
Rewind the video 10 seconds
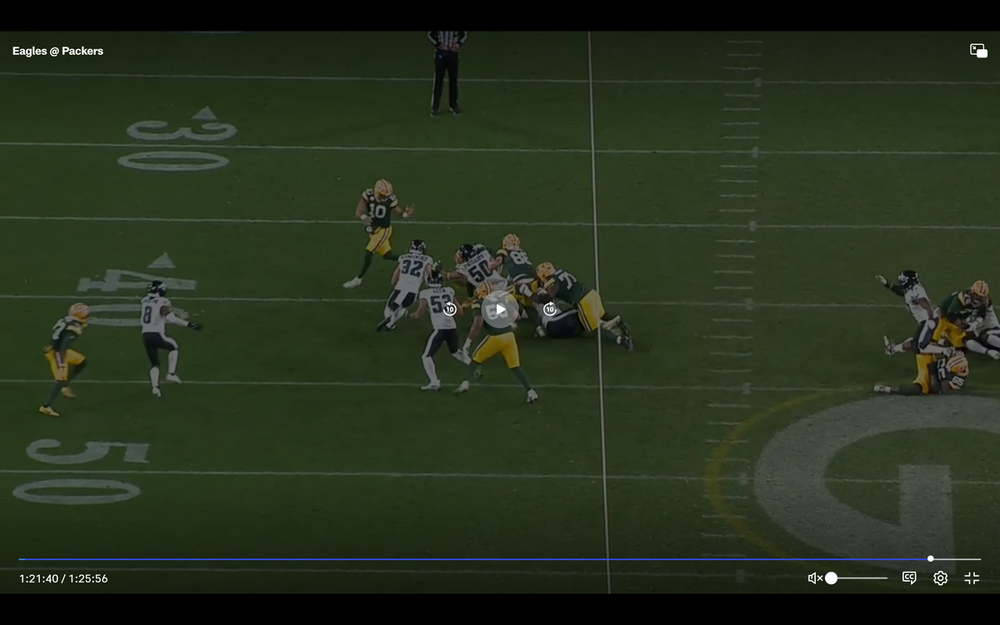click(x=450, y=310)
